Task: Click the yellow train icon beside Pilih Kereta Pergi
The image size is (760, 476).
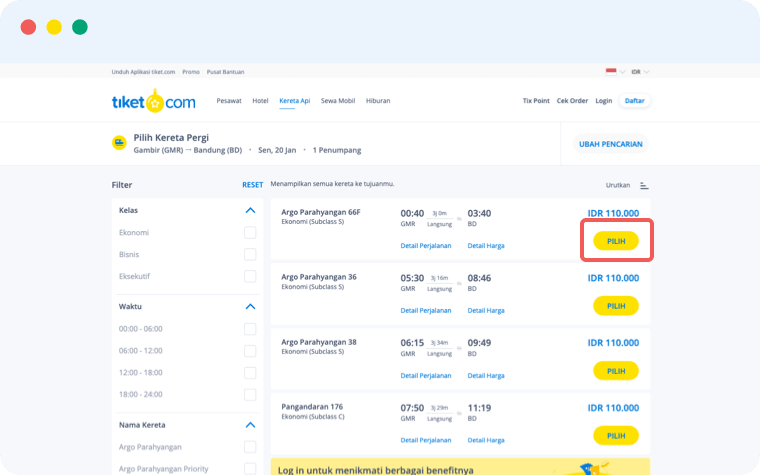Action: [119, 143]
